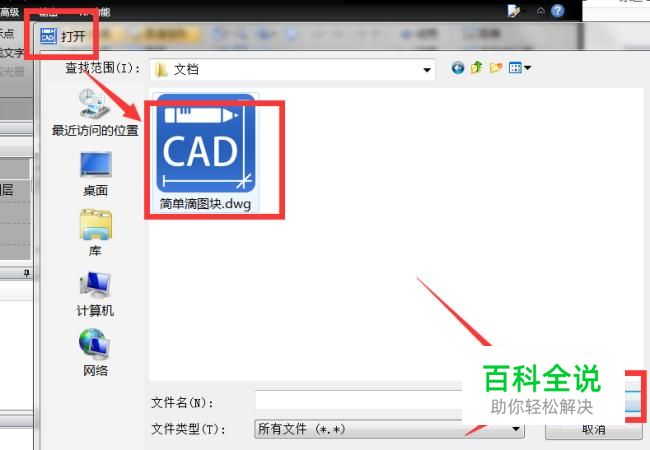Open the view menu icon

click(x=519, y=68)
